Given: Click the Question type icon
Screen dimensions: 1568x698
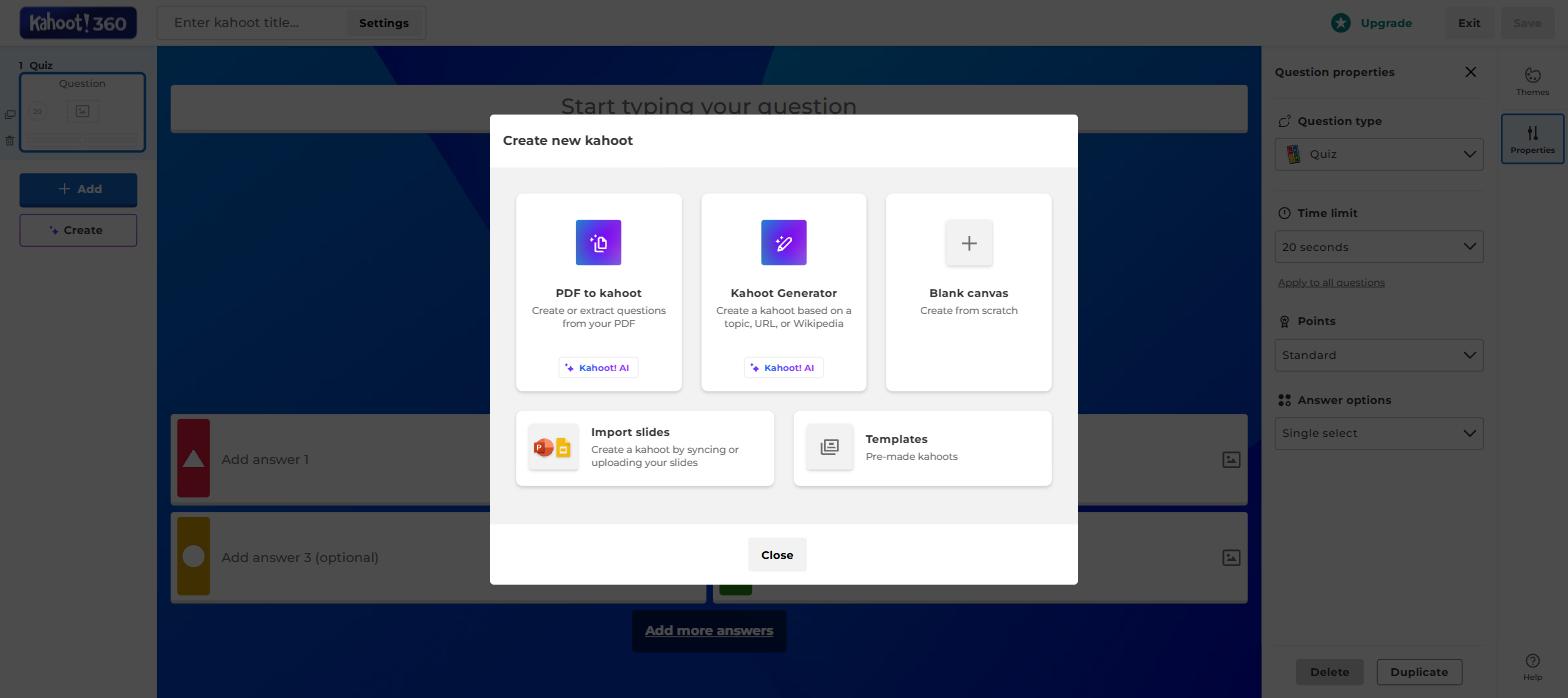Looking at the screenshot, I should tap(1284, 121).
